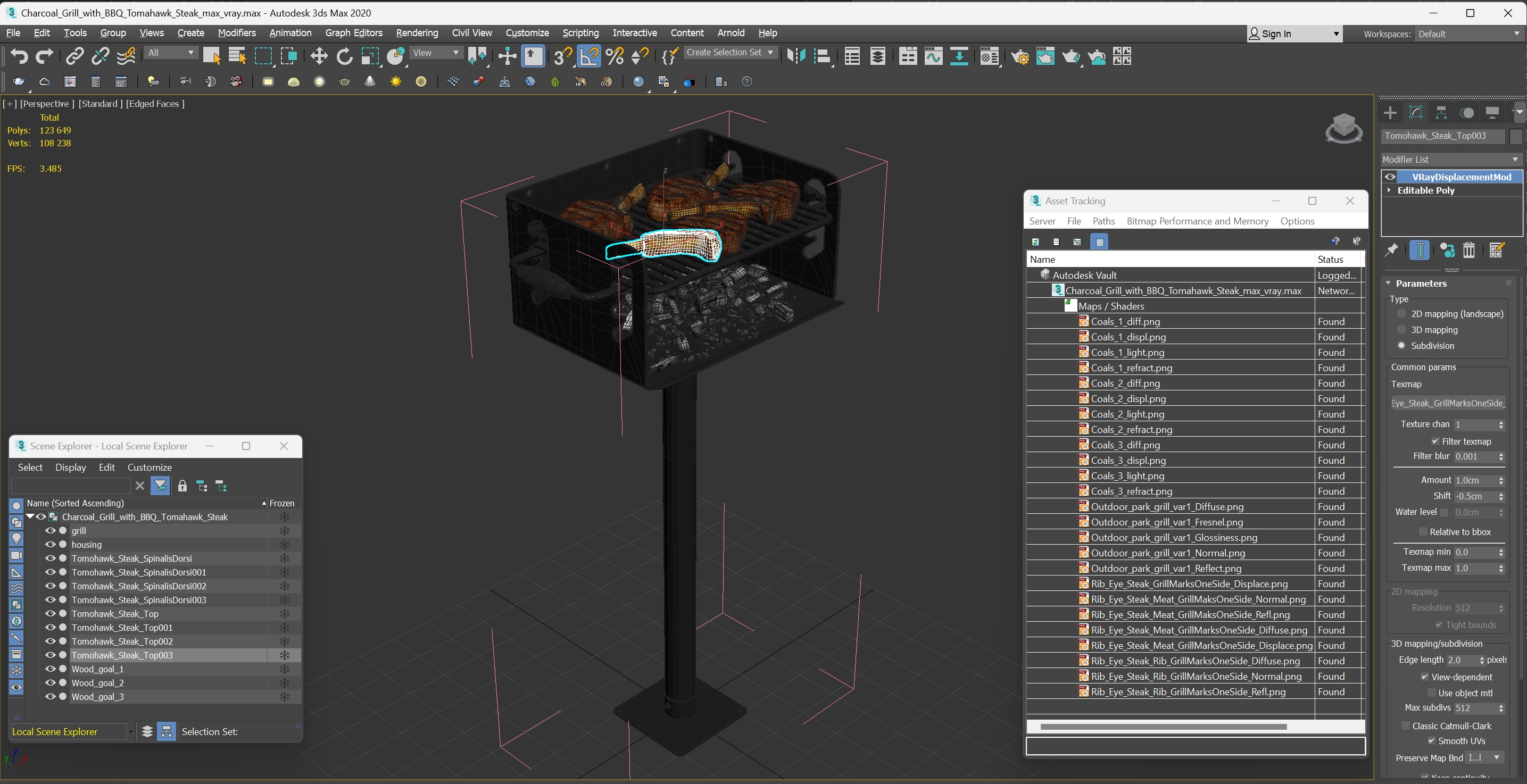Open the Create Selection Set dropdown
This screenshot has width=1527, height=784.
click(729, 52)
